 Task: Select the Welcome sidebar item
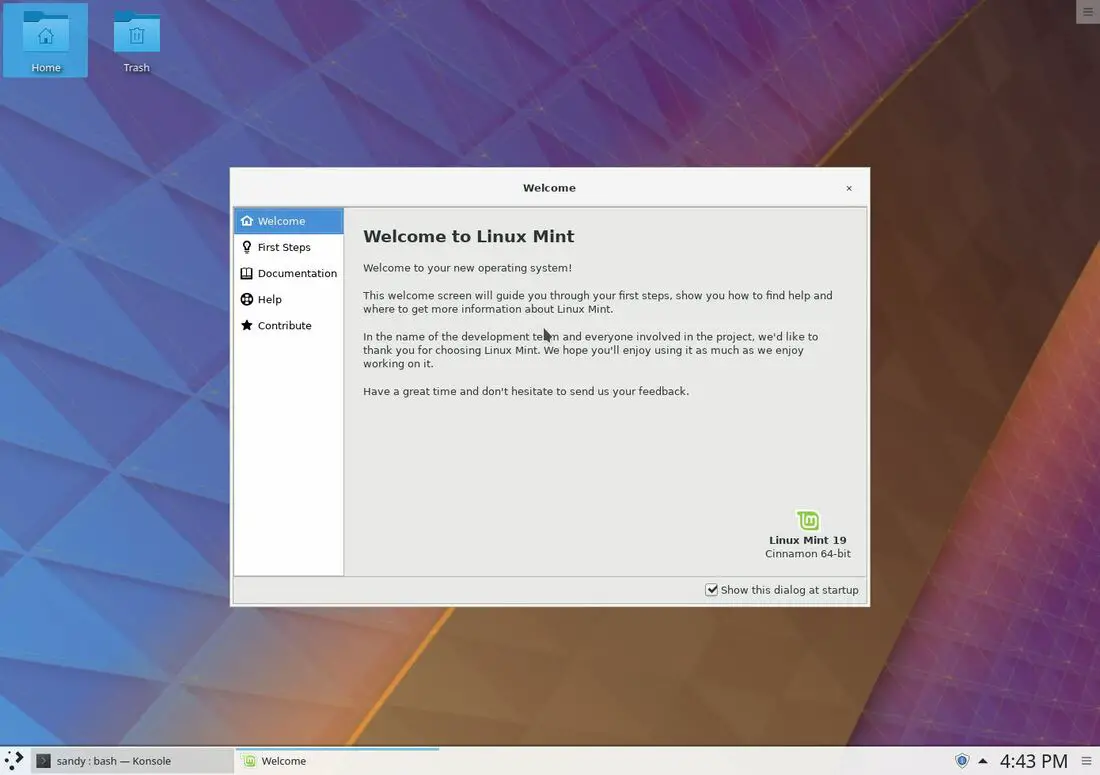(288, 221)
